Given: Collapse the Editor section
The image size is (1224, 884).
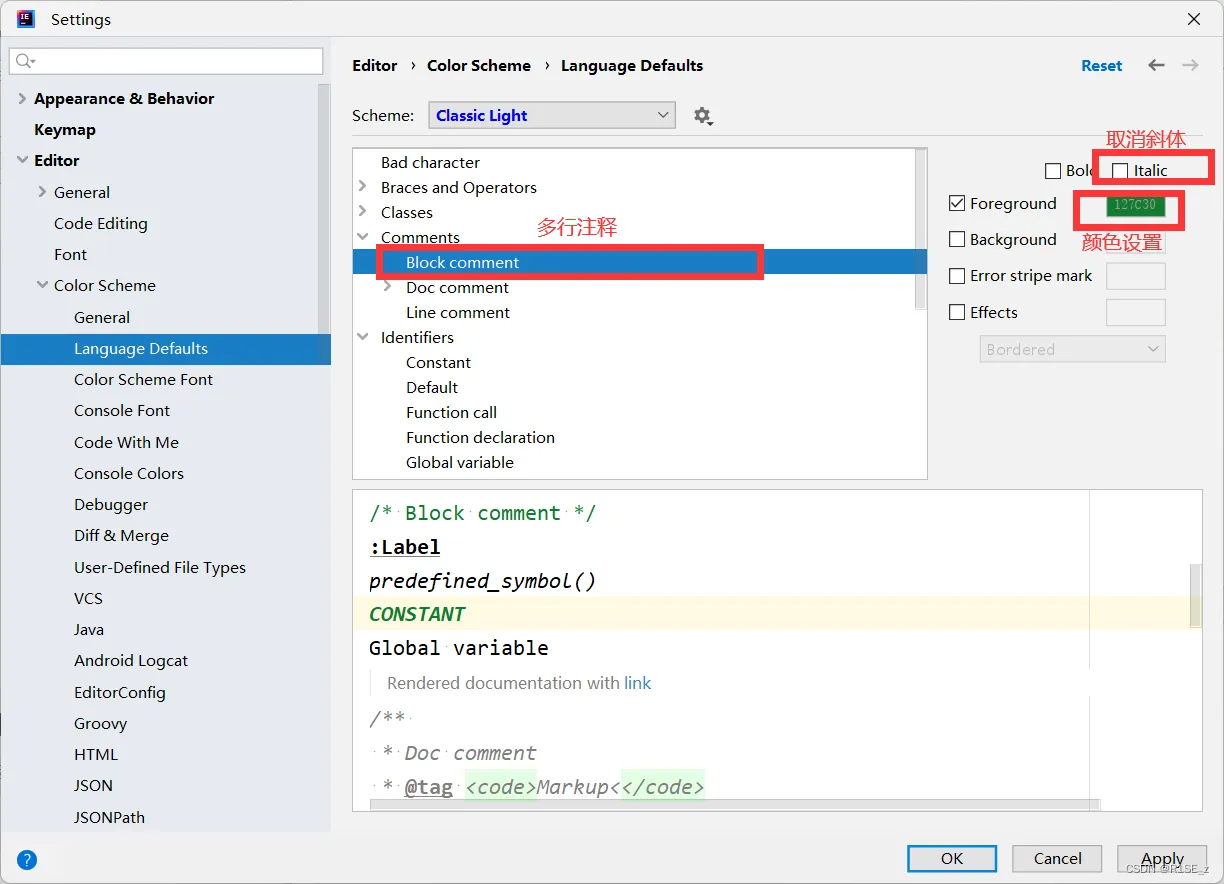Looking at the screenshot, I should coord(22,160).
